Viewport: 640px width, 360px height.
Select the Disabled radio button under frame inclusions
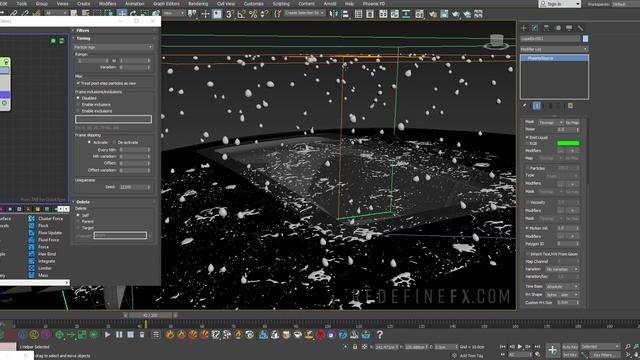pos(78,98)
